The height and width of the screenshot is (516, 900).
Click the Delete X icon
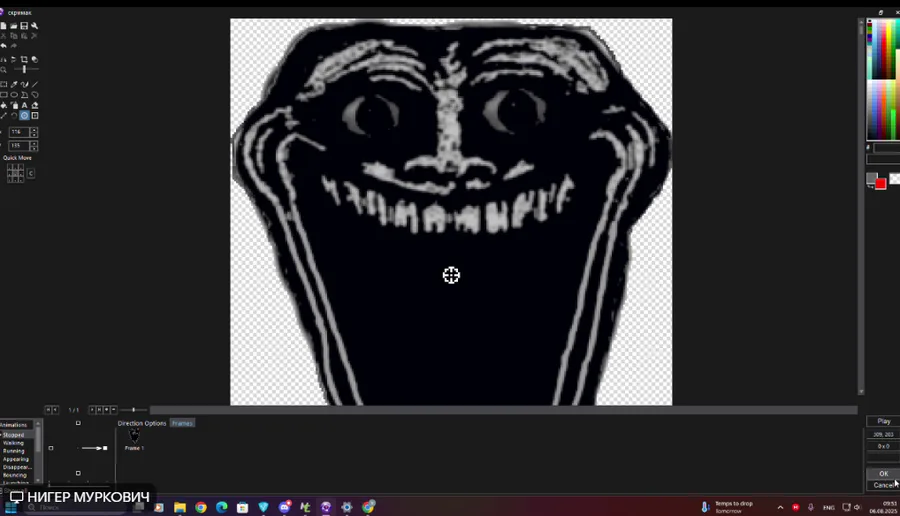tap(34, 36)
